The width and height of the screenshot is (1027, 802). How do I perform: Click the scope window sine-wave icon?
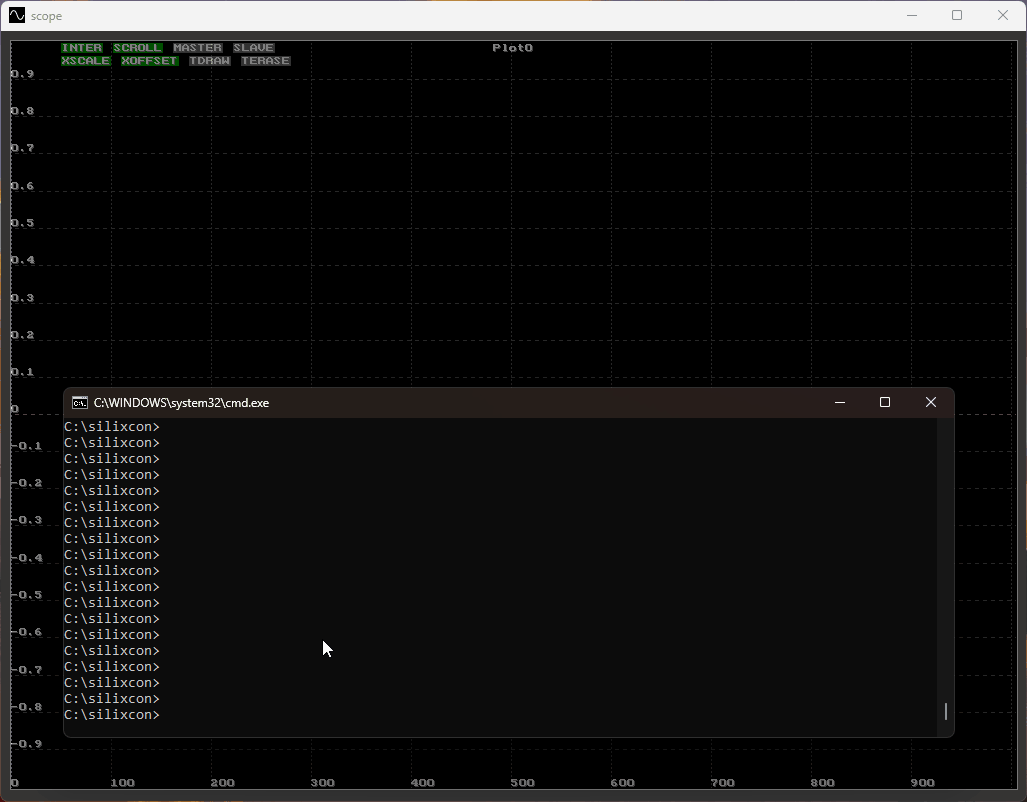coord(17,15)
